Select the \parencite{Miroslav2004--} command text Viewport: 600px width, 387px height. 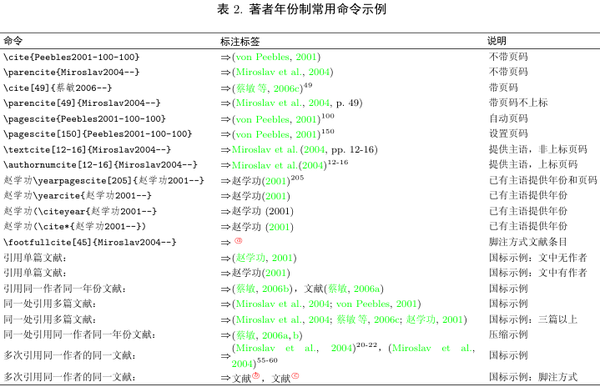72,72
